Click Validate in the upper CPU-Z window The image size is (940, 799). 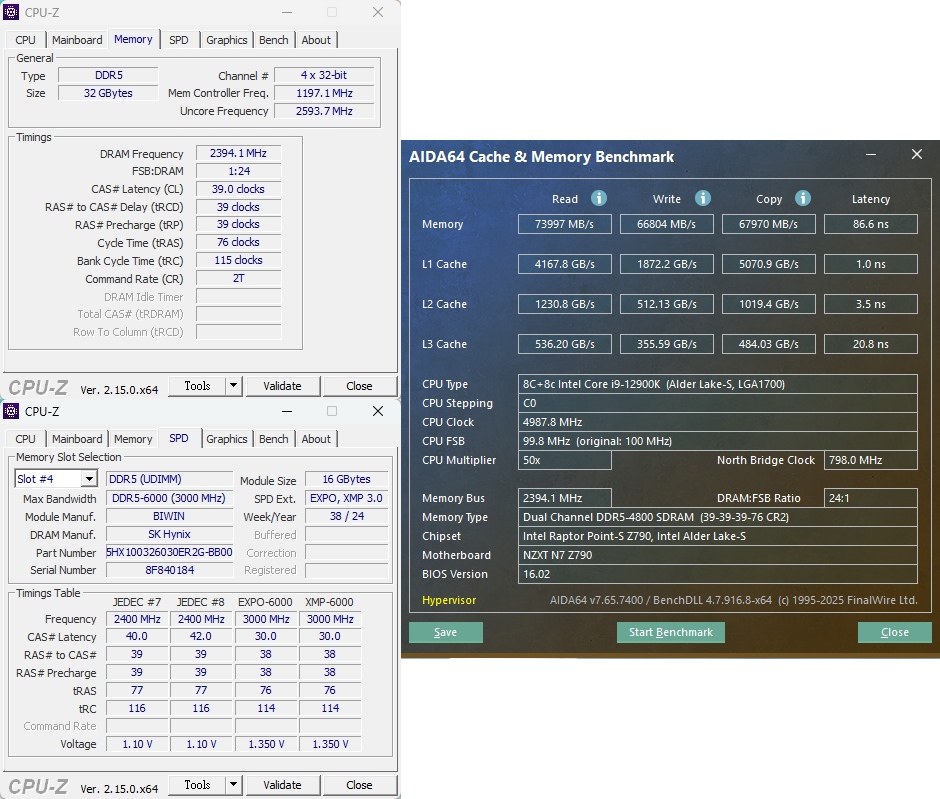point(282,386)
